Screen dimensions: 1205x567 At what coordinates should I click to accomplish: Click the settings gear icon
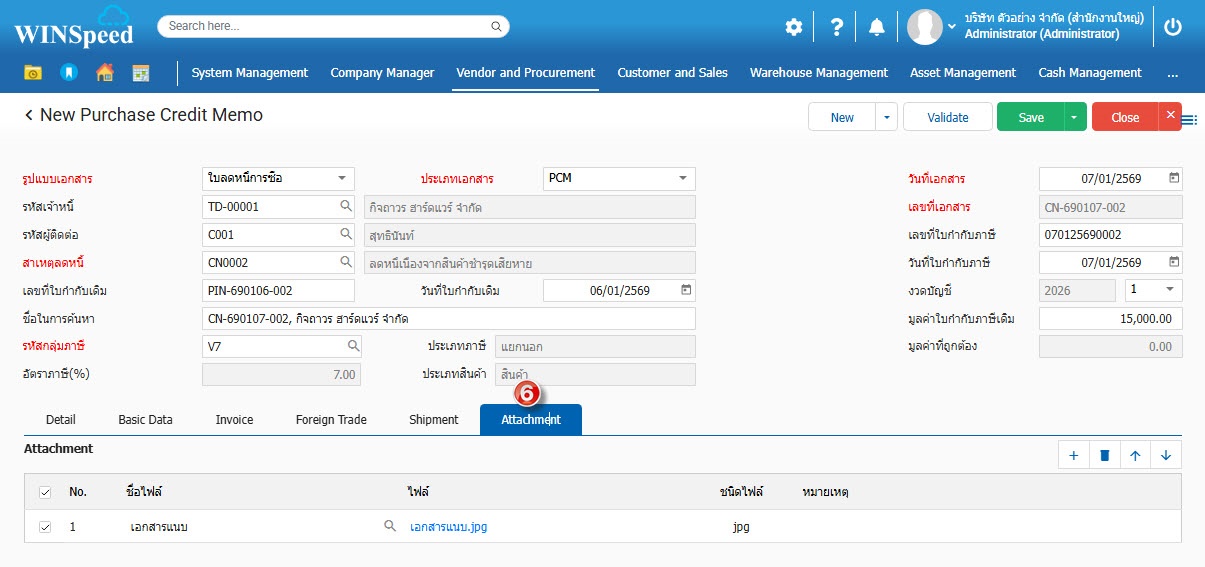pos(793,27)
